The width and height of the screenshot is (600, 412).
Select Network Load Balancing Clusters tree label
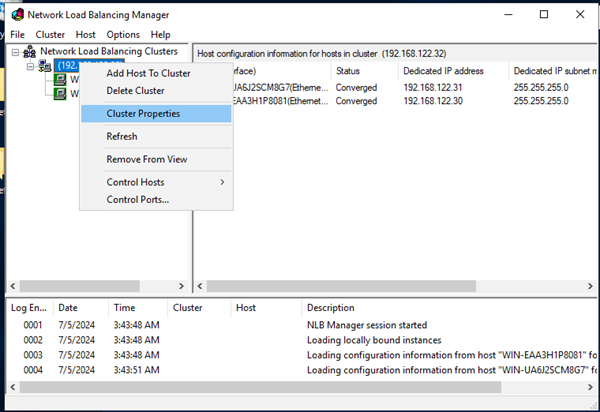pos(109,51)
